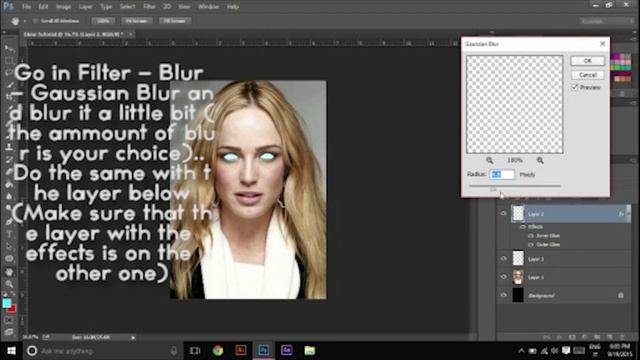Toggle Quick Mask mode icon
640x360 pixels.
[x=9, y=320]
